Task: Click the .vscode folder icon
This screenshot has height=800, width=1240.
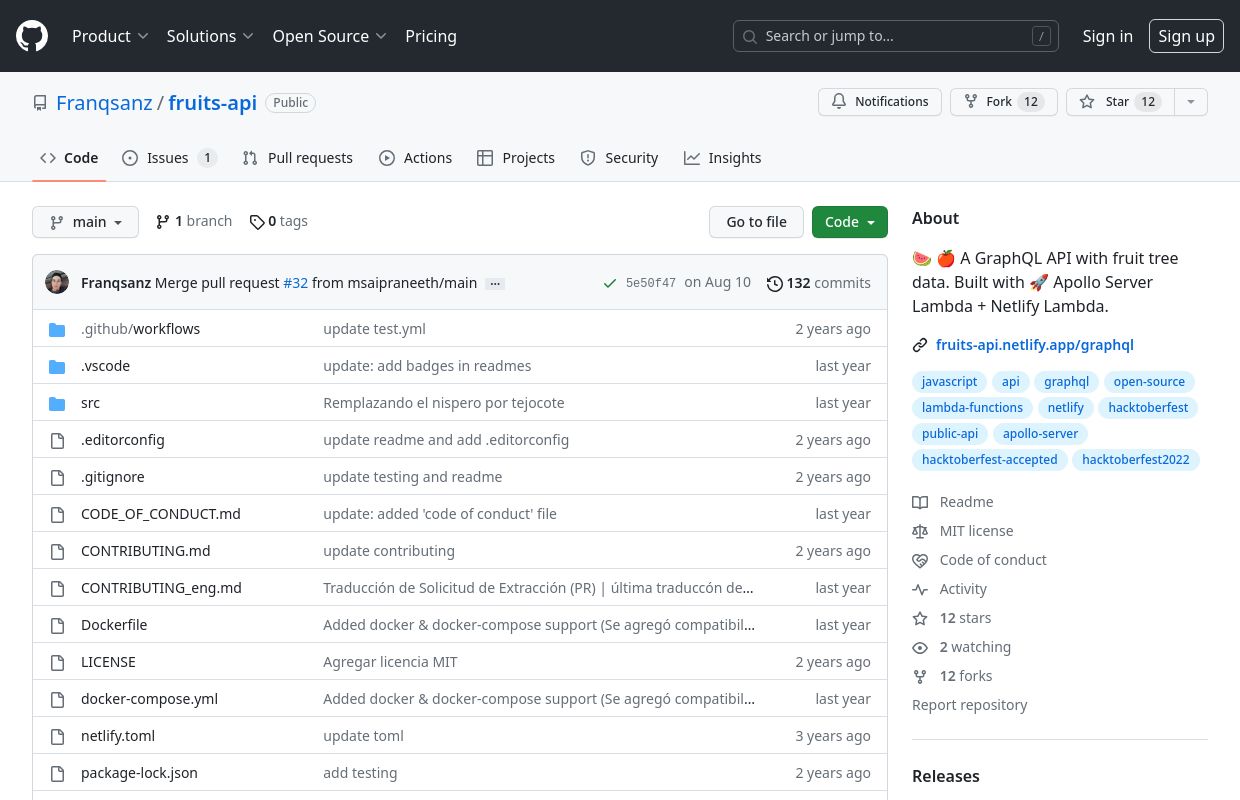Action: point(57,367)
